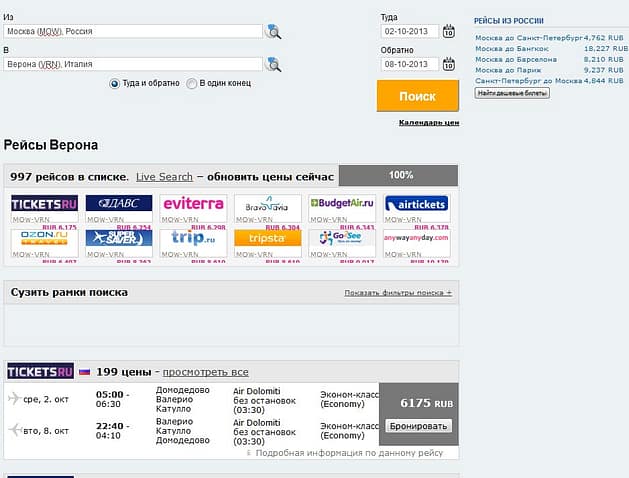The width and height of the screenshot is (629, 478).
Task: Choose the BudgetAir.ru provider logo
Action: click(342, 204)
